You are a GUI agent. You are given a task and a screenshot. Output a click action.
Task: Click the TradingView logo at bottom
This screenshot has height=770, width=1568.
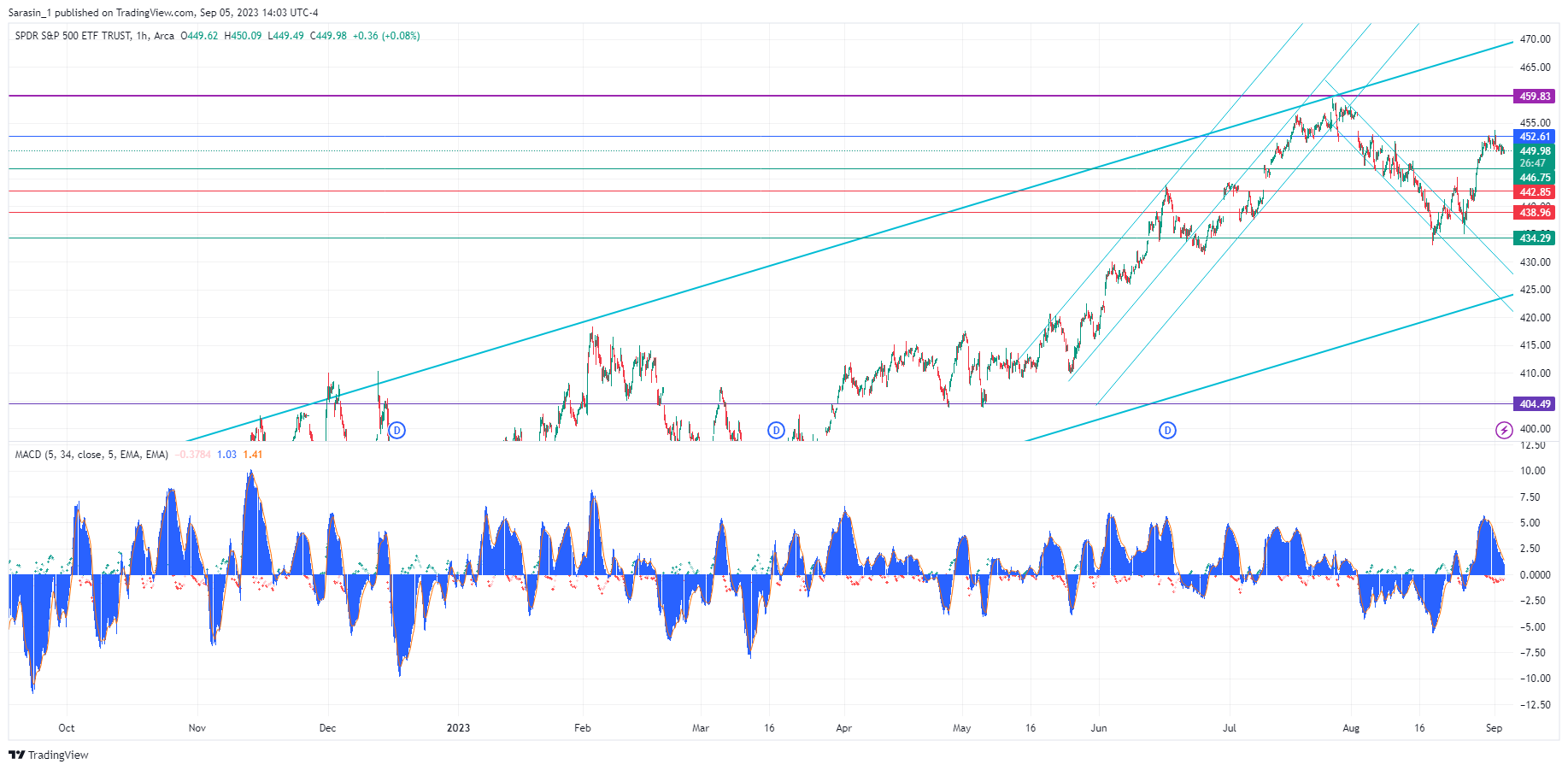tap(49, 755)
